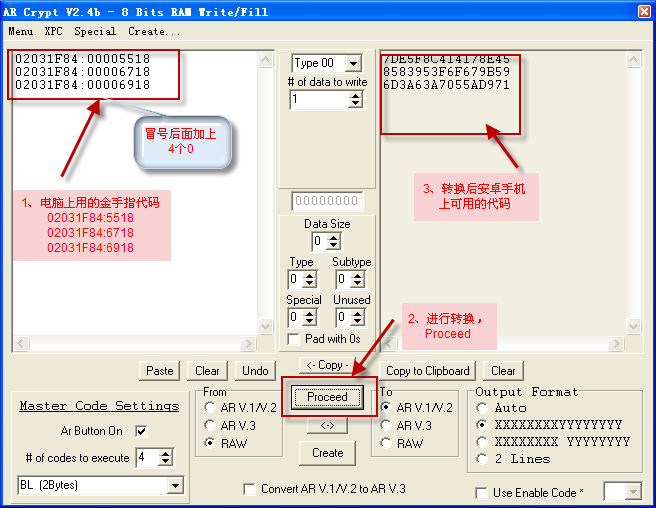This screenshot has height=508, width=656.
Task: Click input box scroll down arrow
Action: click(266, 326)
